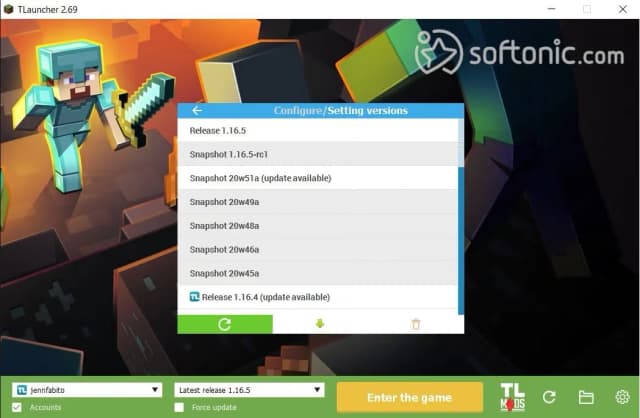Select Snapshot 20w45a row
The image size is (640, 418).
318,273
